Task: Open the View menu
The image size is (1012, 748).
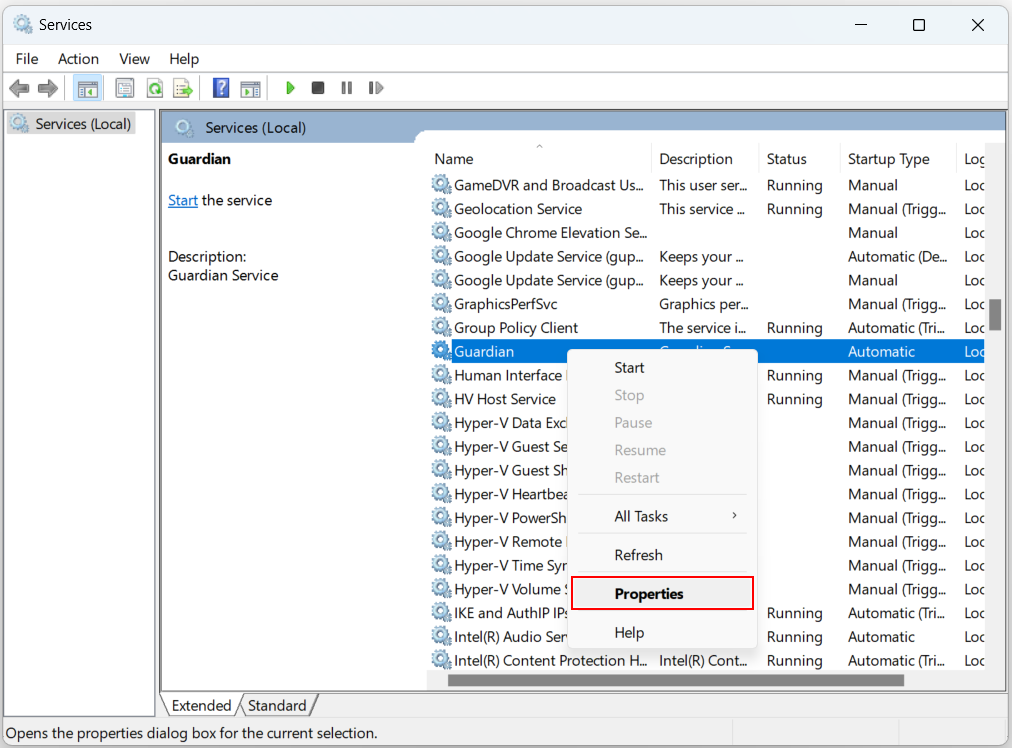Action: (134, 59)
